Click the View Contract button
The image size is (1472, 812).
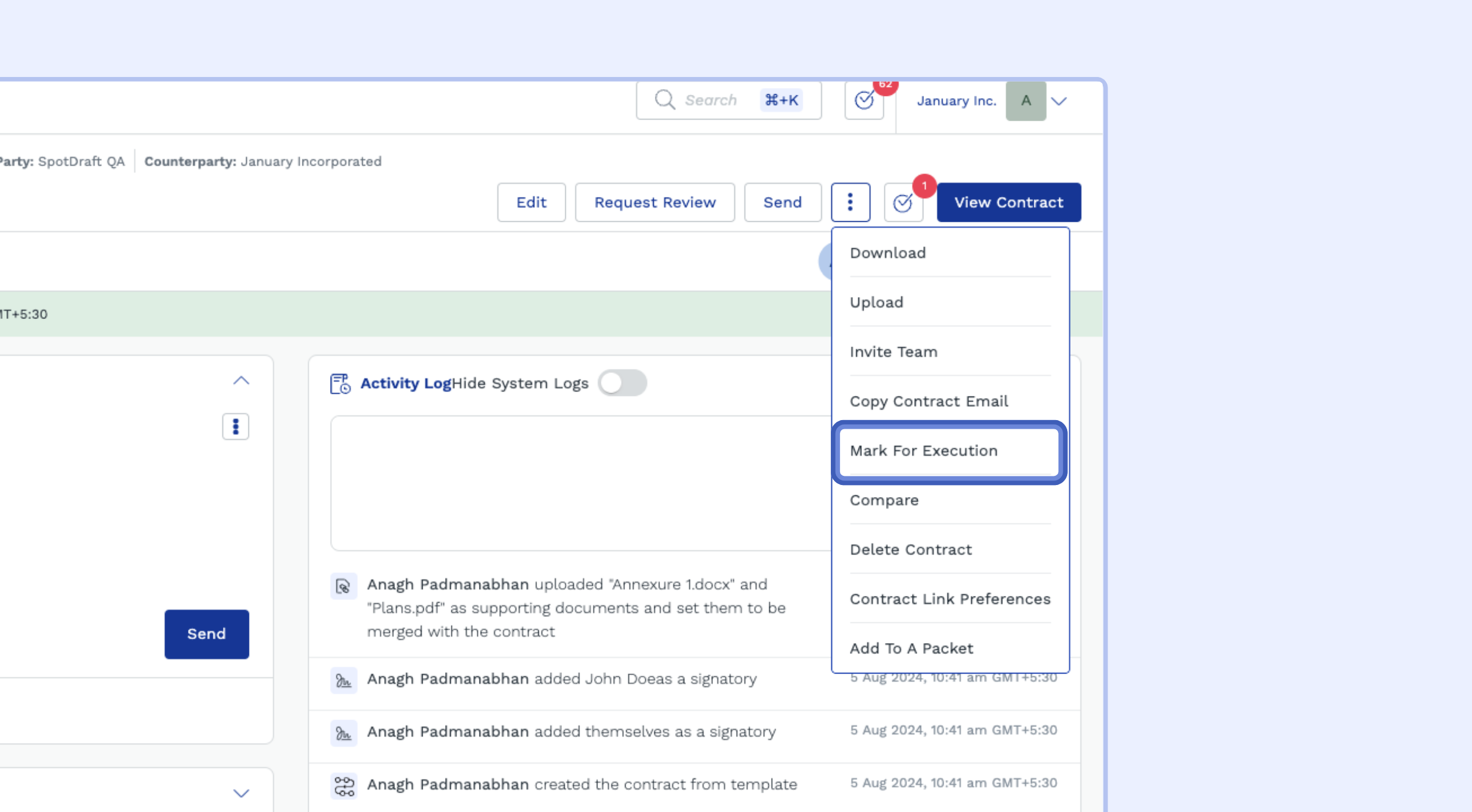1009,202
